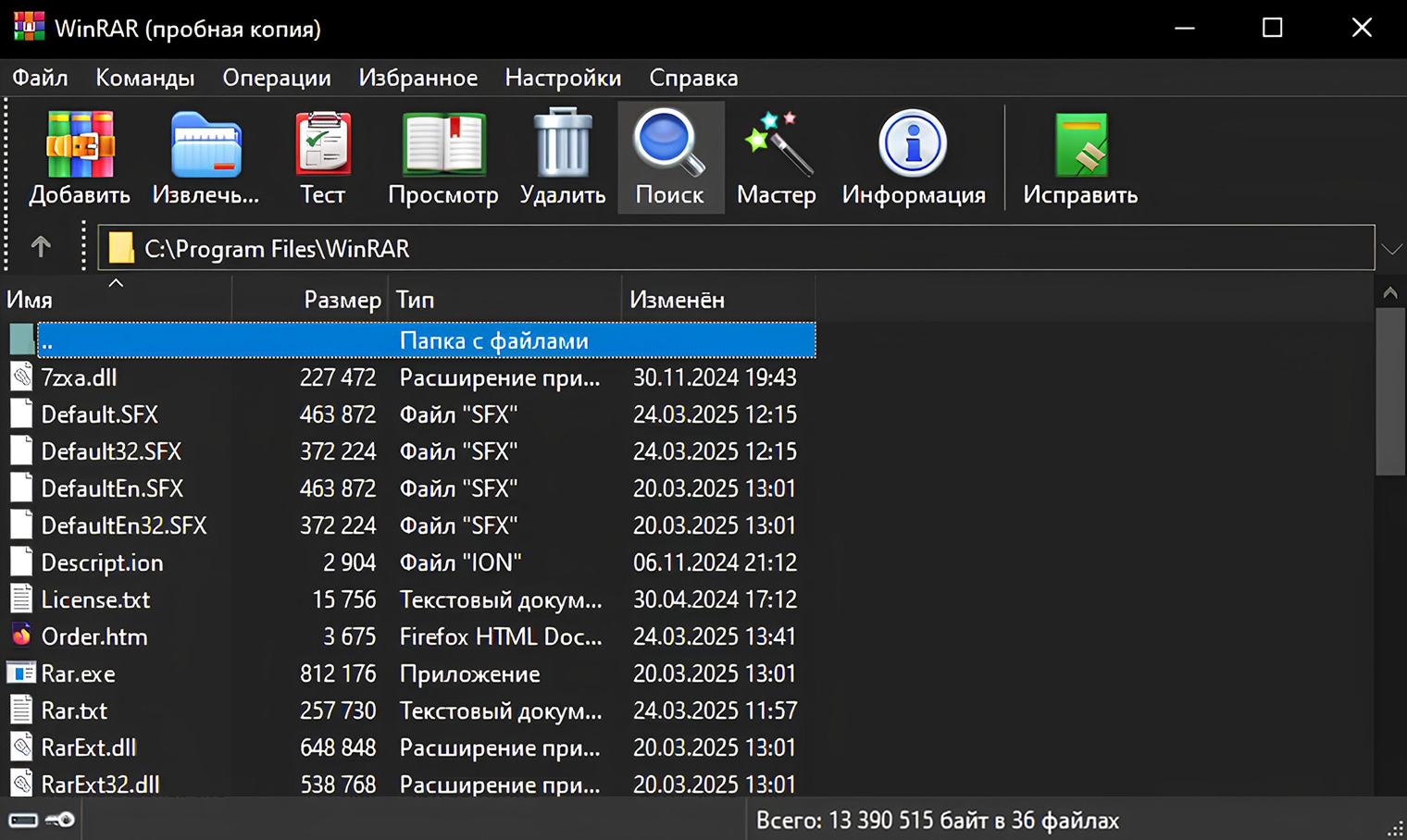Click the icon of 7zxa.dll

click(x=21, y=377)
